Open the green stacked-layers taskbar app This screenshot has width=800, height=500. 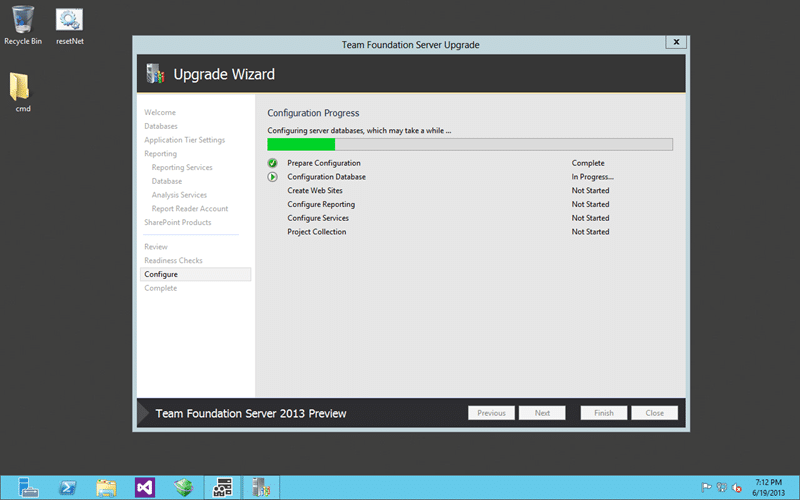[x=183, y=487]
